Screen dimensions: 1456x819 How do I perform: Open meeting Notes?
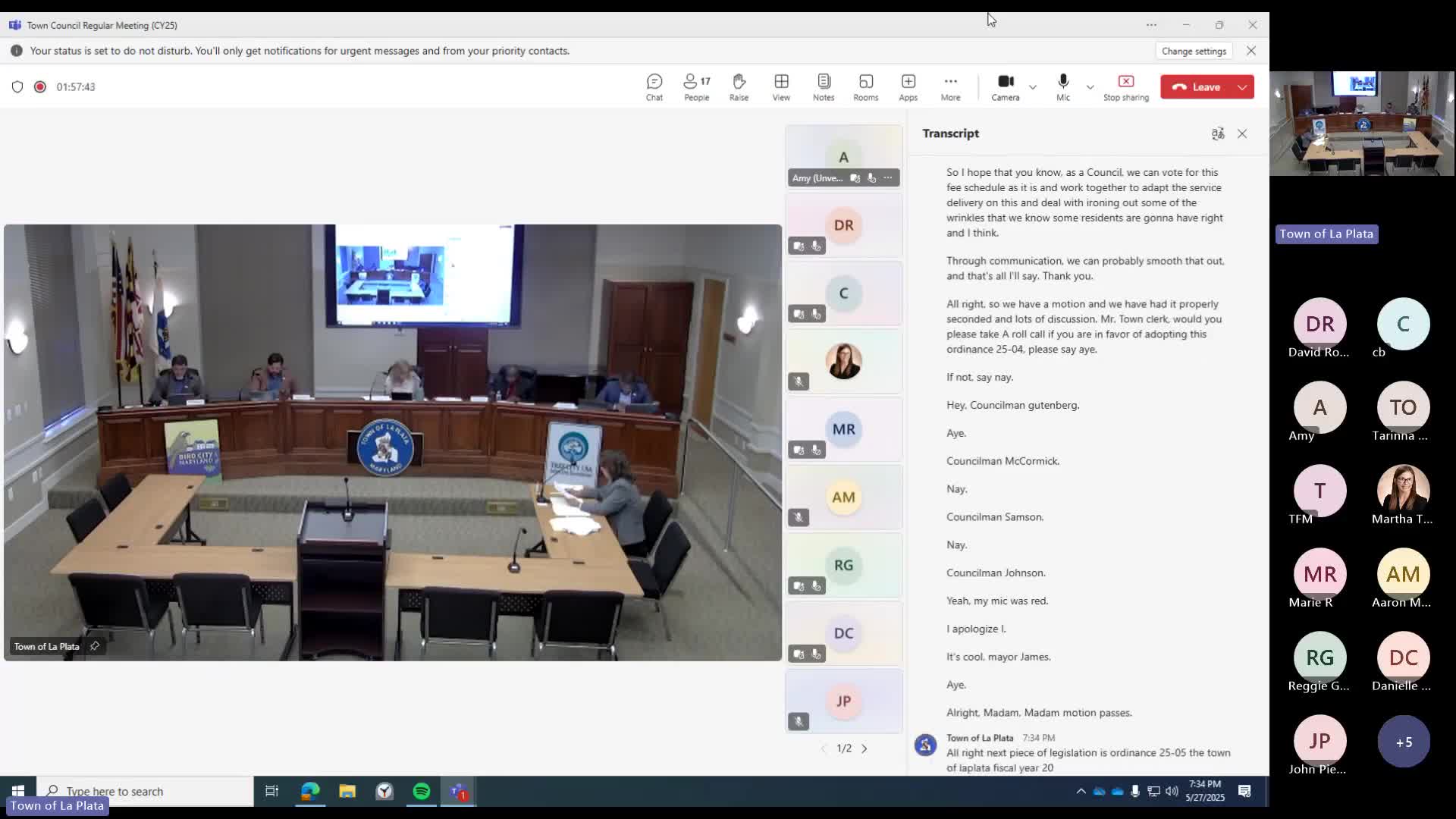[824, 86]
